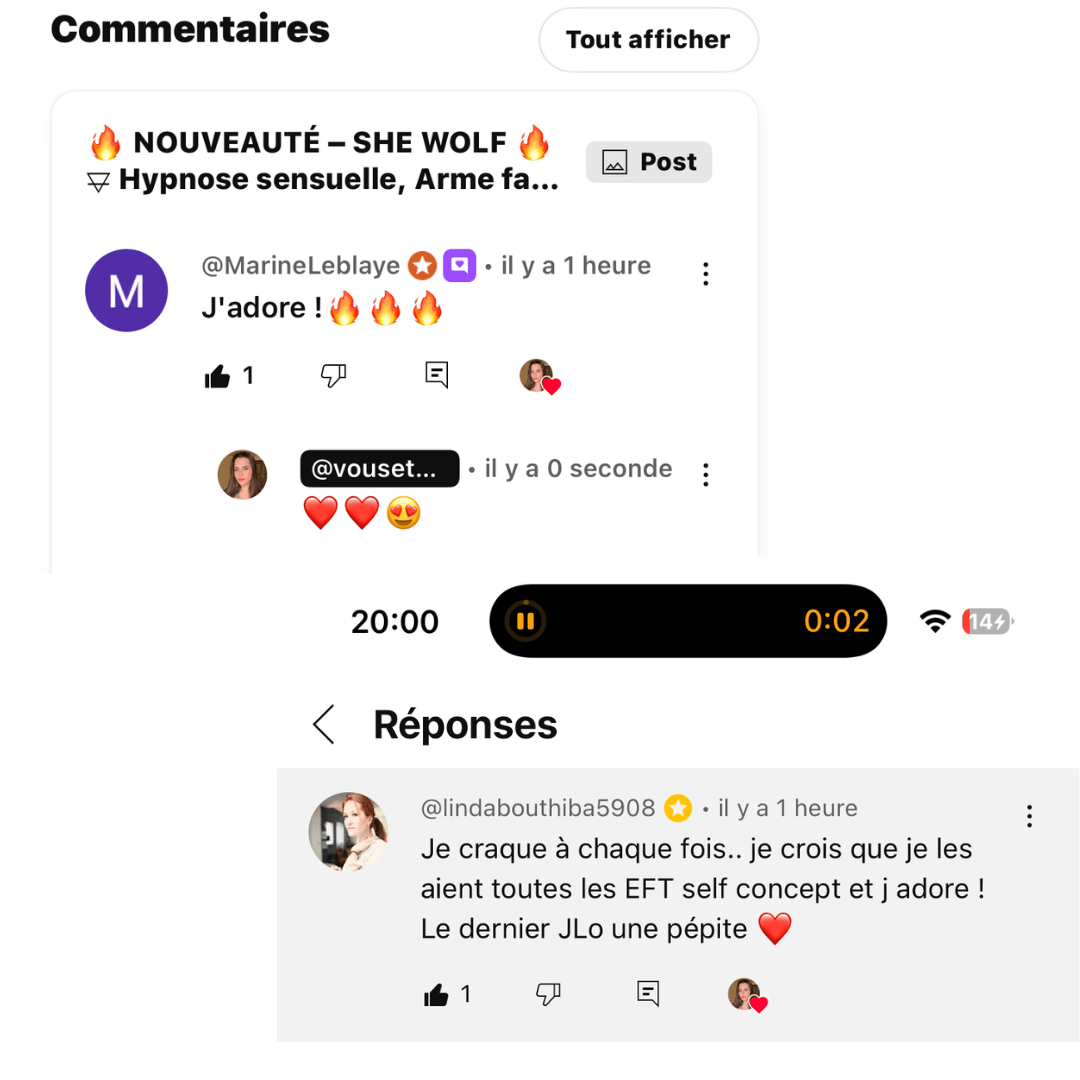The width and height of the screenshot is (1080, 1080).
Task: Open the Post tag on She Wolf card
Action: pos(649,162)
